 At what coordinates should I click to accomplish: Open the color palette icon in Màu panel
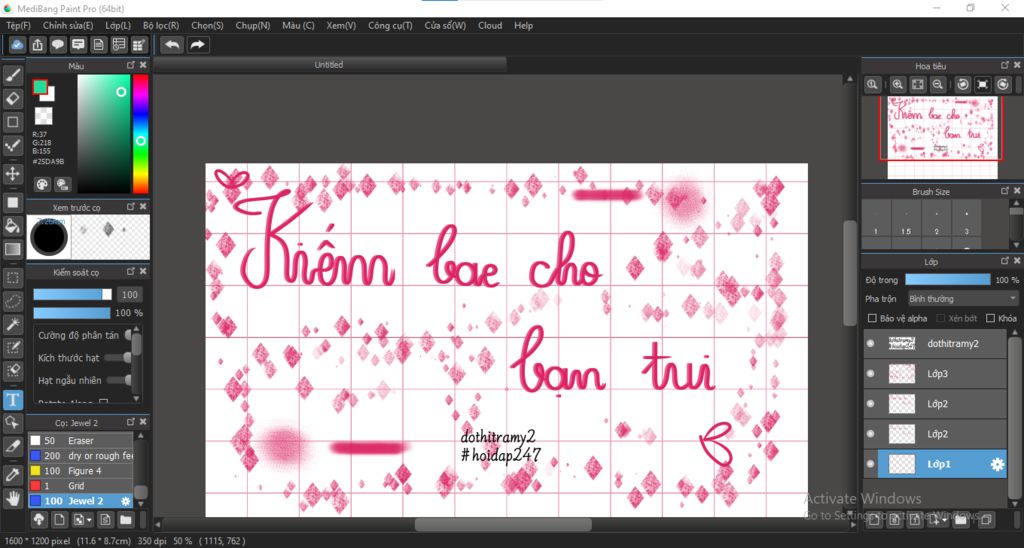point(42,184)
